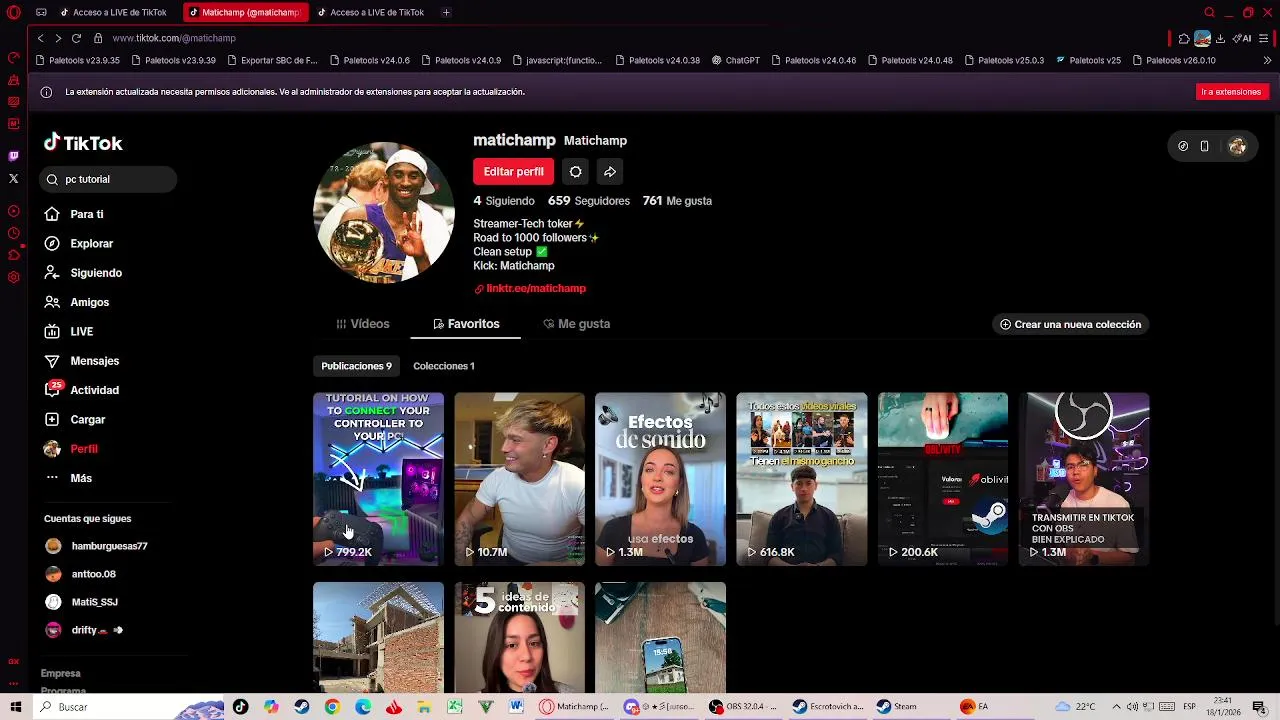Open Para ti in the sidebar

click(74, 214)
